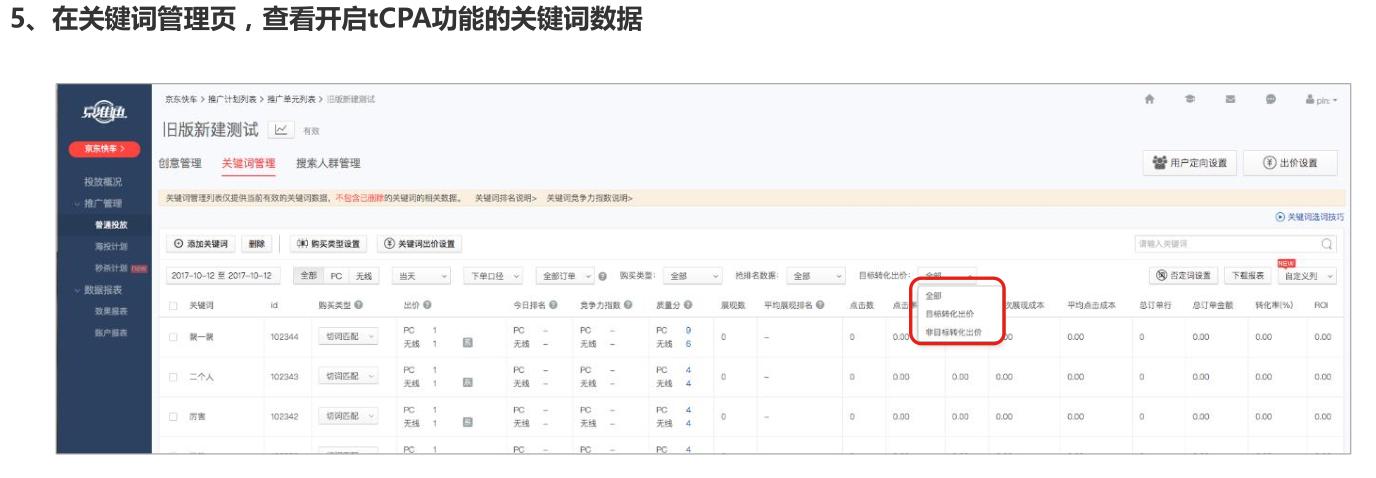Click the 2017-10-12 date range field
The image size is (1376, 478).
tap(225, 274)
